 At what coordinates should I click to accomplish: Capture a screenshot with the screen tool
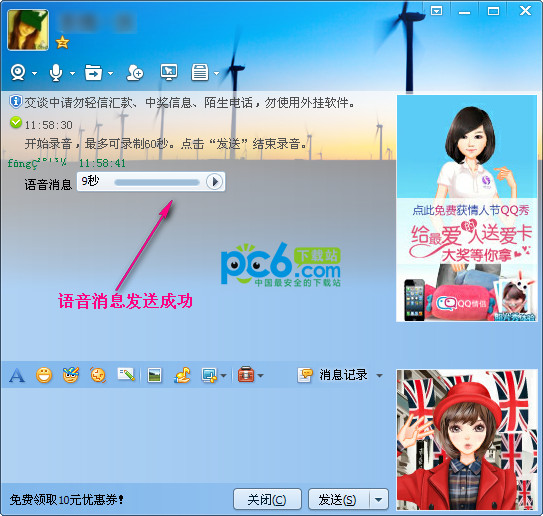(209, 375)
